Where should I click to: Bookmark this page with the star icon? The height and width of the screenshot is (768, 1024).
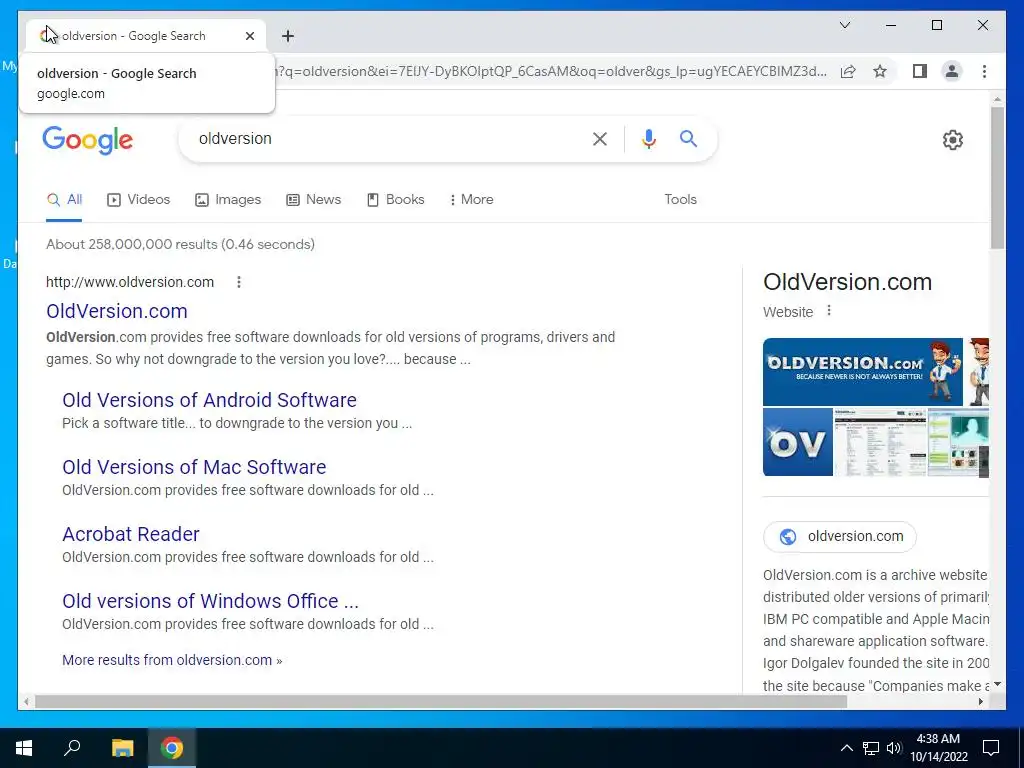(x=880, y=71)
